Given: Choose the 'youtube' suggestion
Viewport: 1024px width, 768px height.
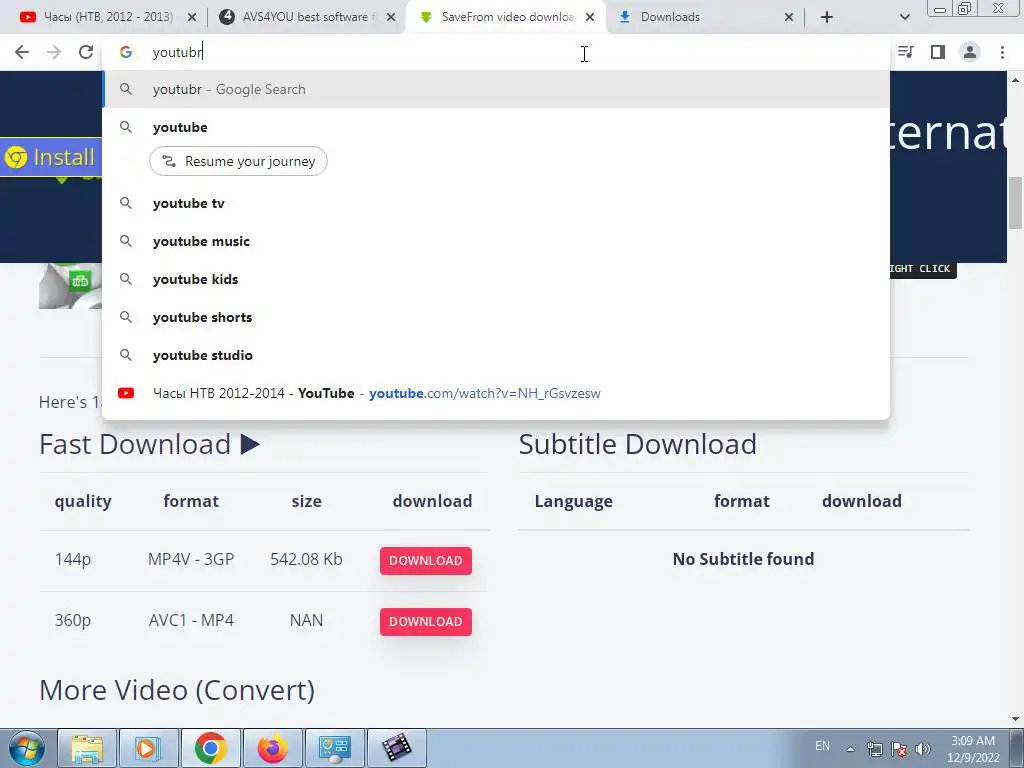Looking at the screenshot, I should (x=496, y=127).
